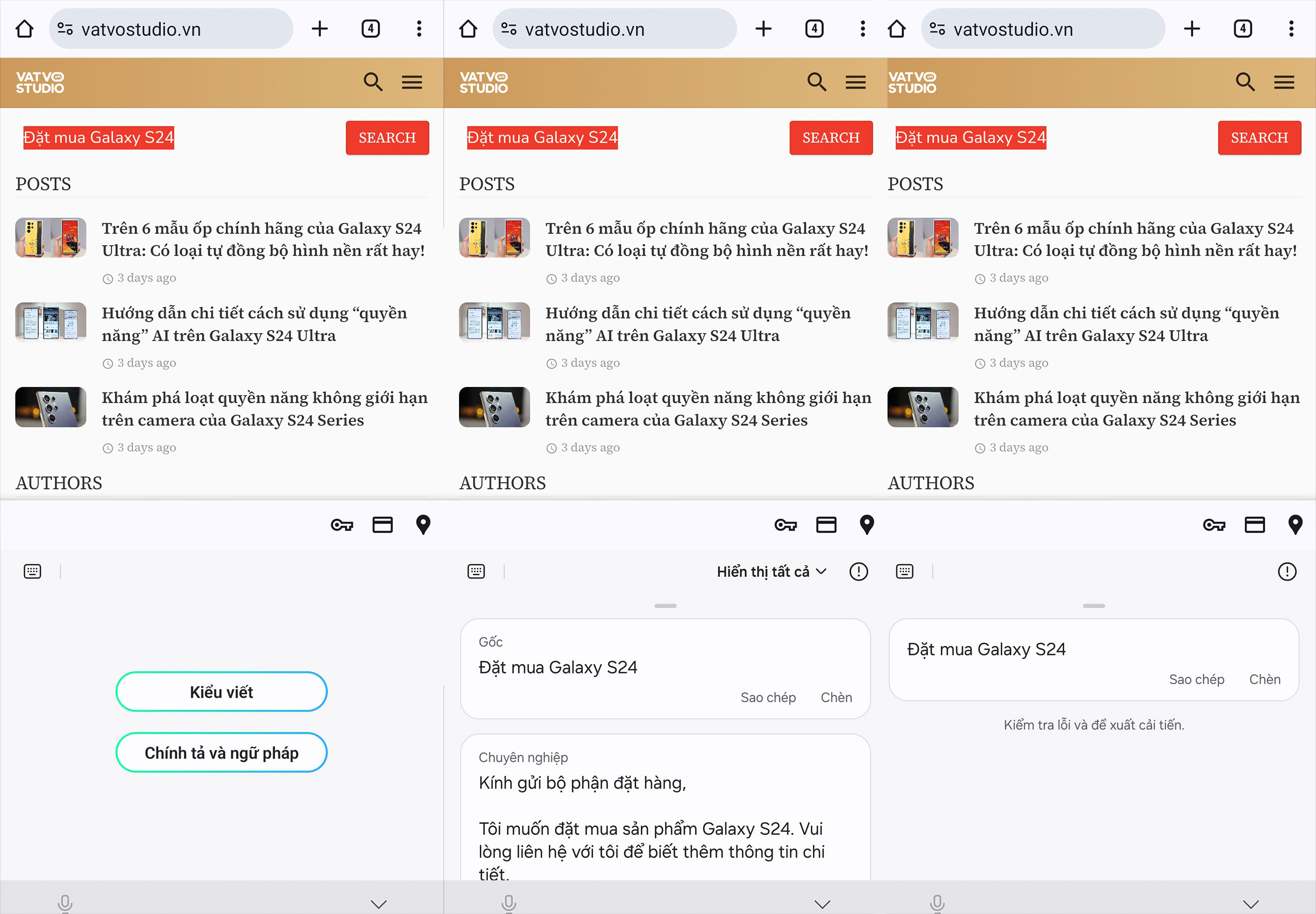Tap 'Sao chép' in the 'Gốc' card
The image size is (1316, 914).
click(x=768, y=697)
